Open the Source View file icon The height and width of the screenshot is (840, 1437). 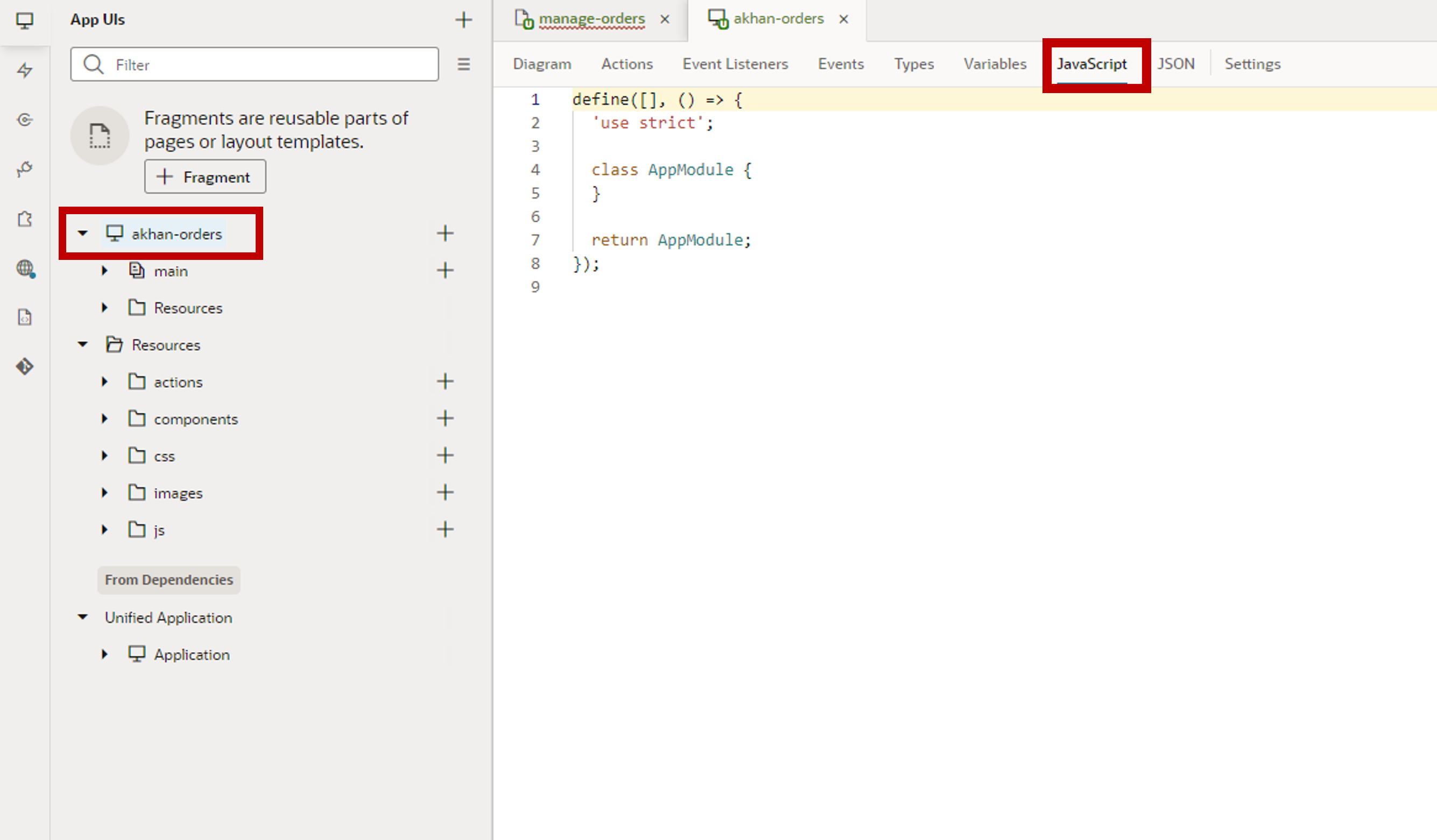[25, 317]
